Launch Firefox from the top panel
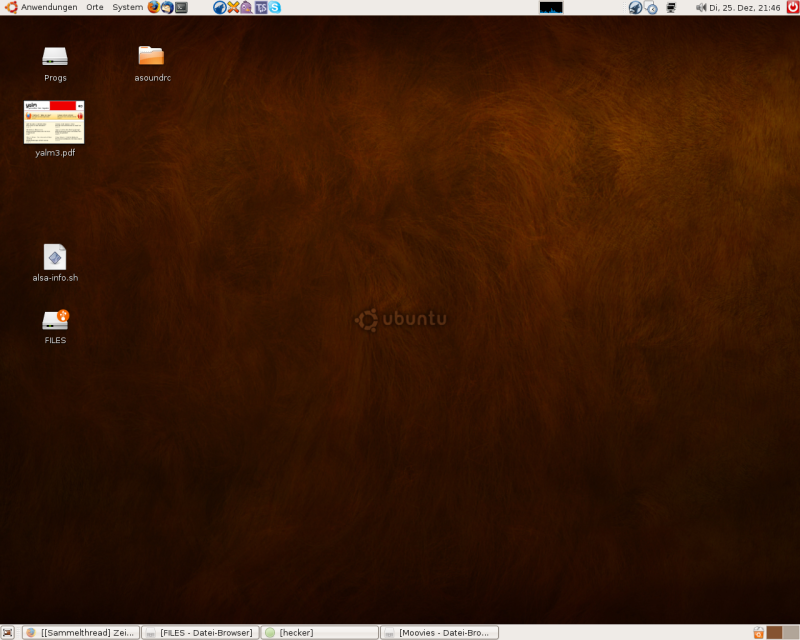 click(153, 7)
